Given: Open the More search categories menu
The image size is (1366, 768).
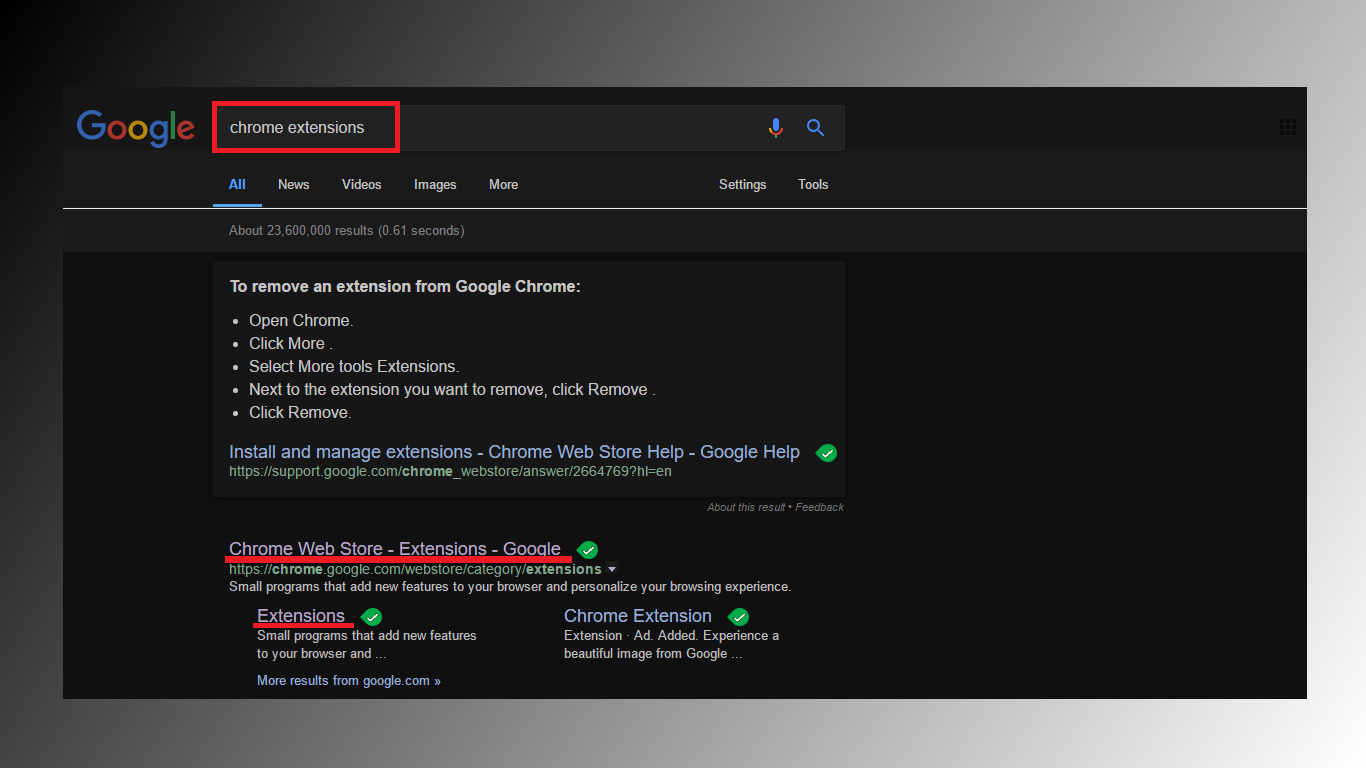Looking at the screenshot, I should pyautogui.click(x=503, y=185).
